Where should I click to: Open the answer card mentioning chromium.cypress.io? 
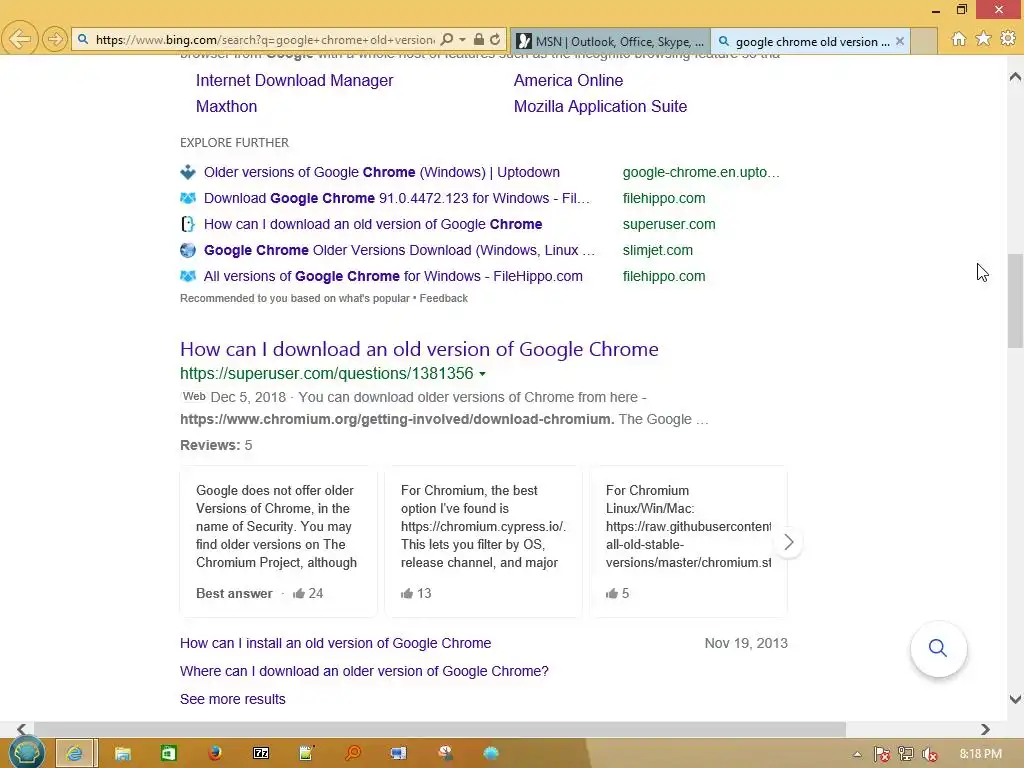point(483,541)
